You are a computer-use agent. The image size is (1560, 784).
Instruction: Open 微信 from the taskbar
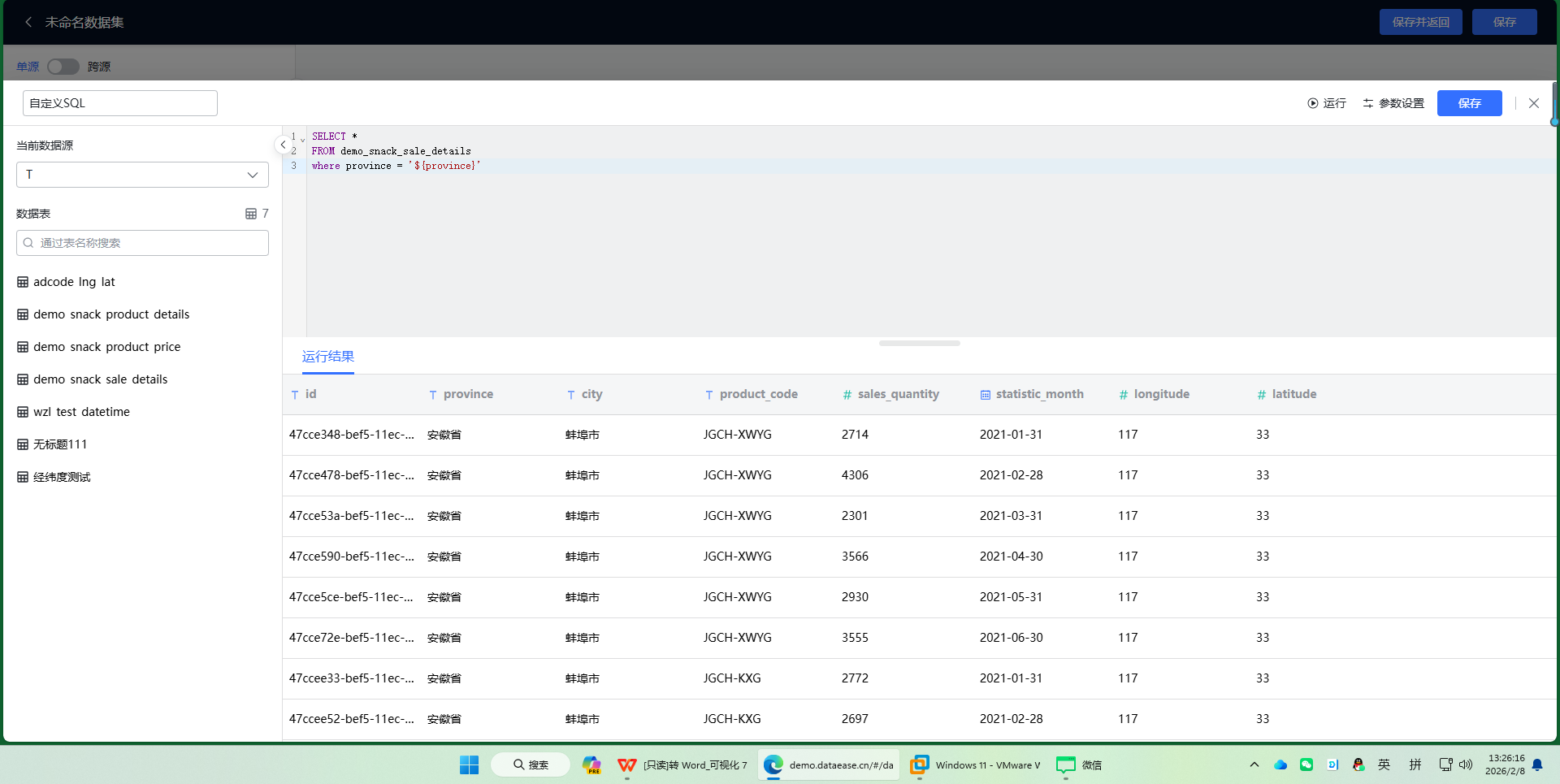(x=1079, y=765)
